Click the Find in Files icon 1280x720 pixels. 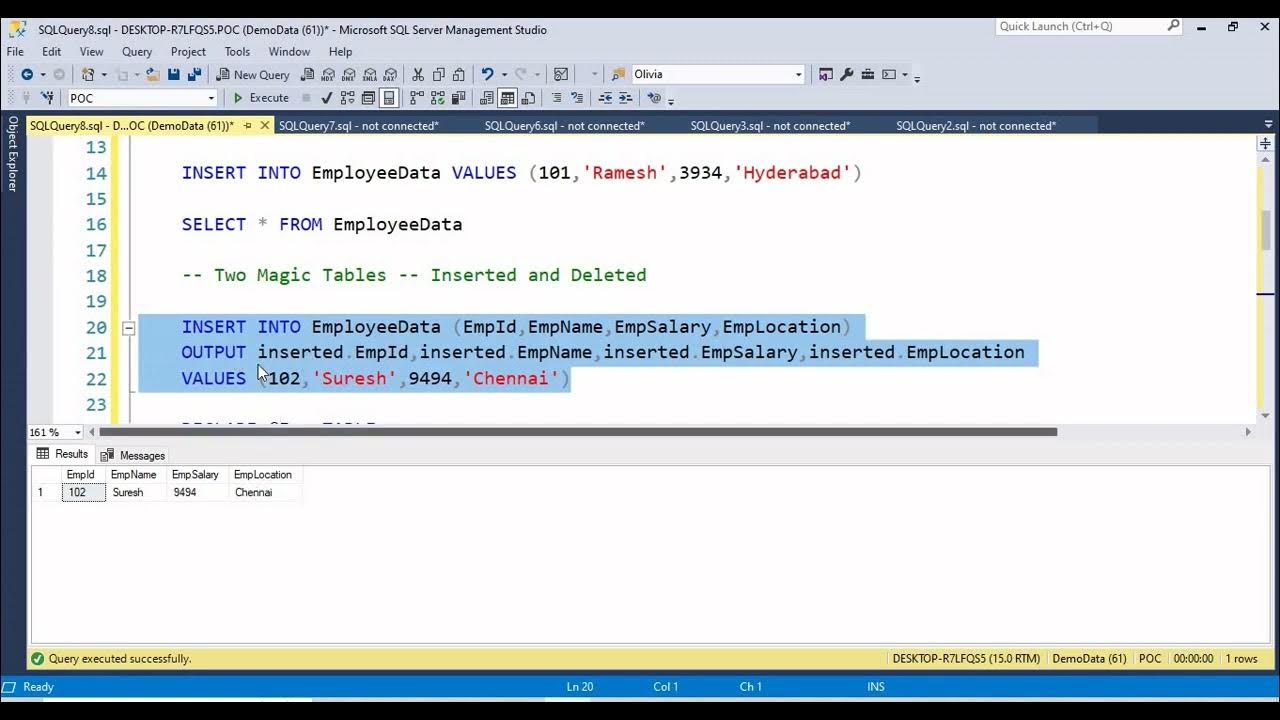(x=617, y=74)
